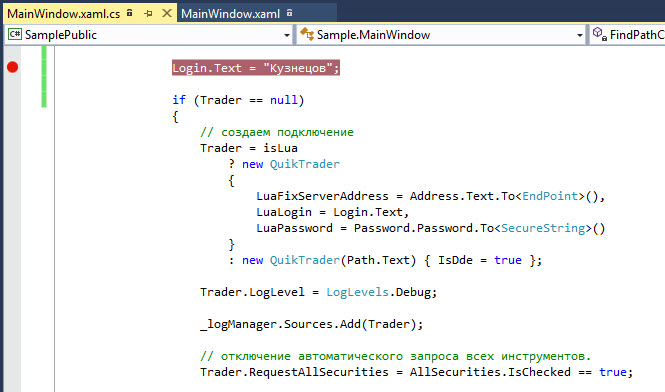Click green change-tracking bar in editor margin
The width and height of the screenshot is (665, 392).
click(44, 76)
